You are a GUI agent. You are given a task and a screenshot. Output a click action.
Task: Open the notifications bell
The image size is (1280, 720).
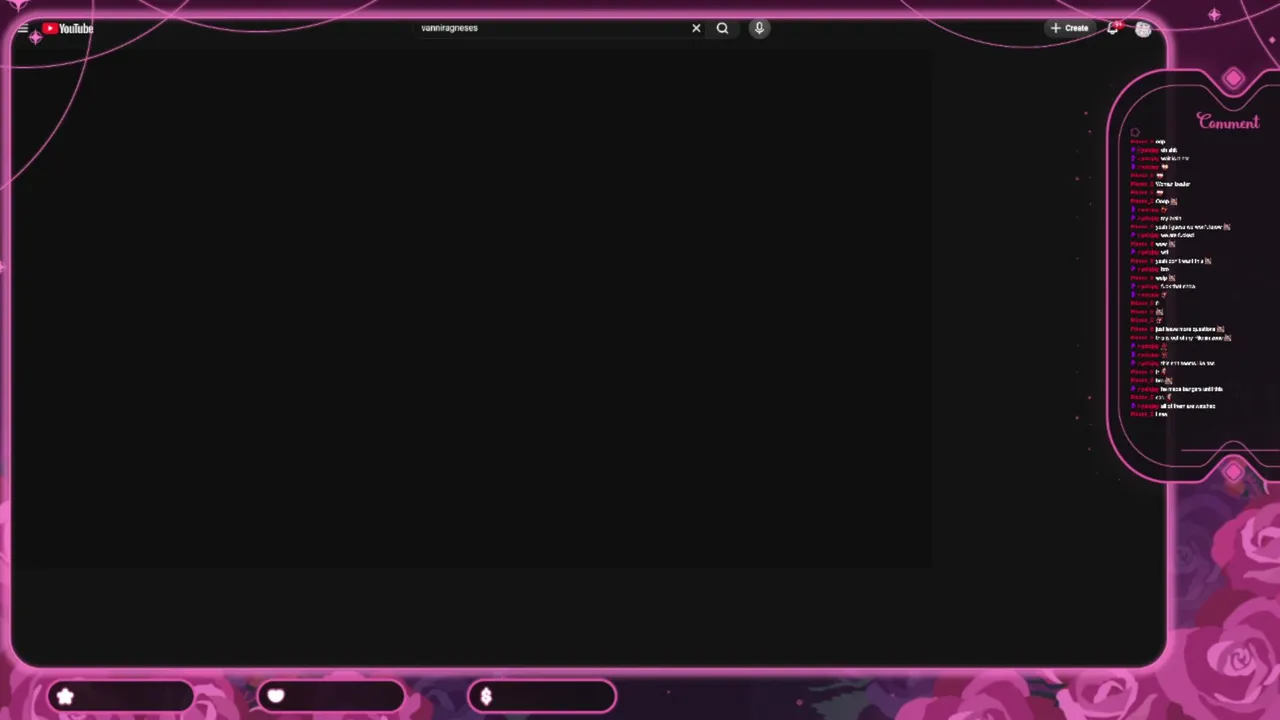1113,28
